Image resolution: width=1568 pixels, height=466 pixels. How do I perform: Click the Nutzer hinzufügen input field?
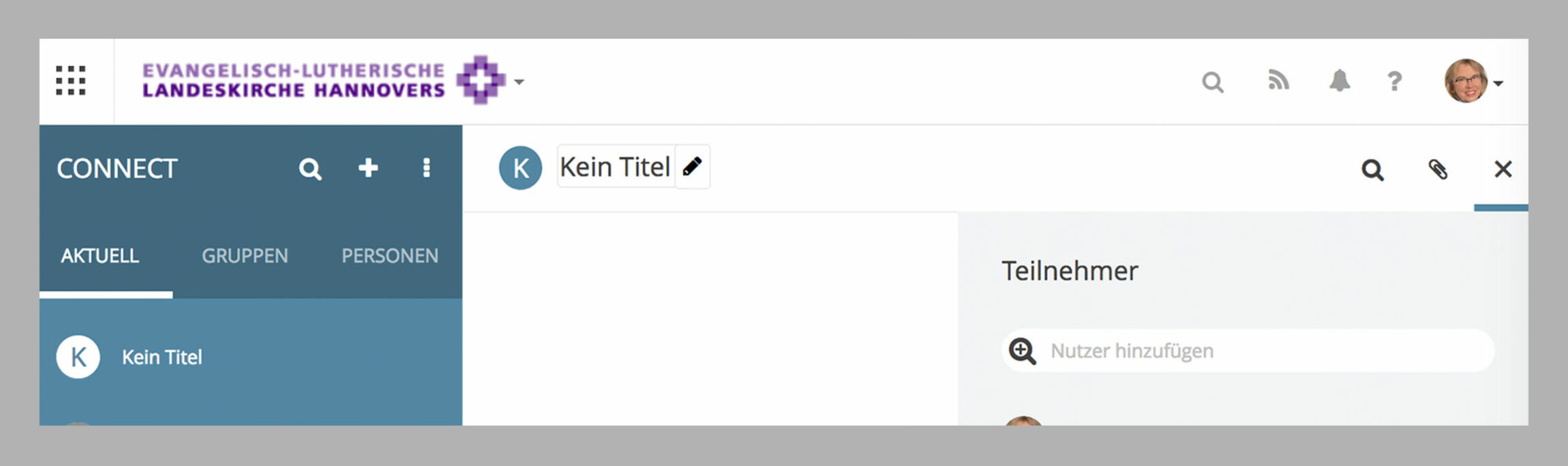(1248, 351)
